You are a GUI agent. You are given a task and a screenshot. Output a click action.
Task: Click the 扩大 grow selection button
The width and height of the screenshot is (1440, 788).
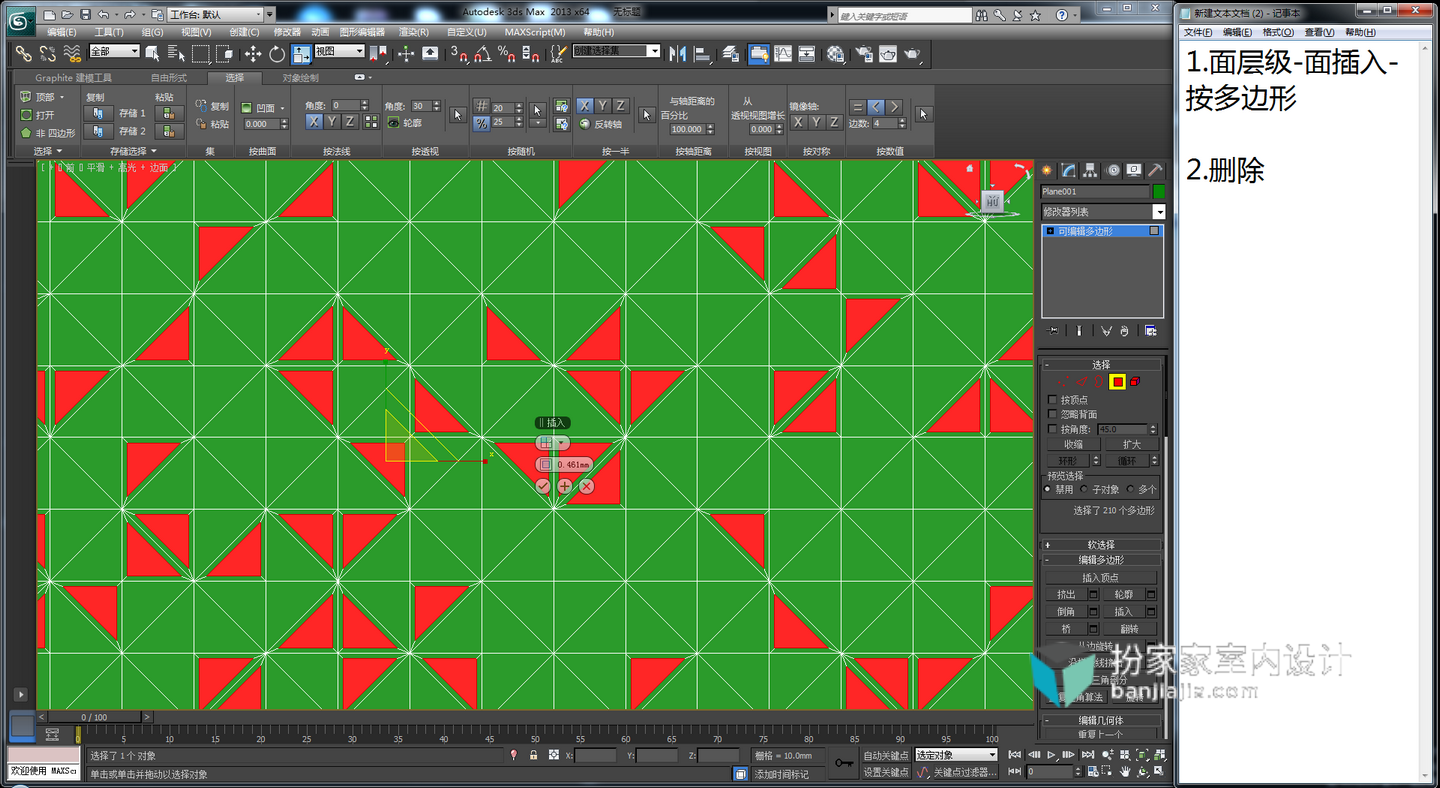pos(1131,444)
